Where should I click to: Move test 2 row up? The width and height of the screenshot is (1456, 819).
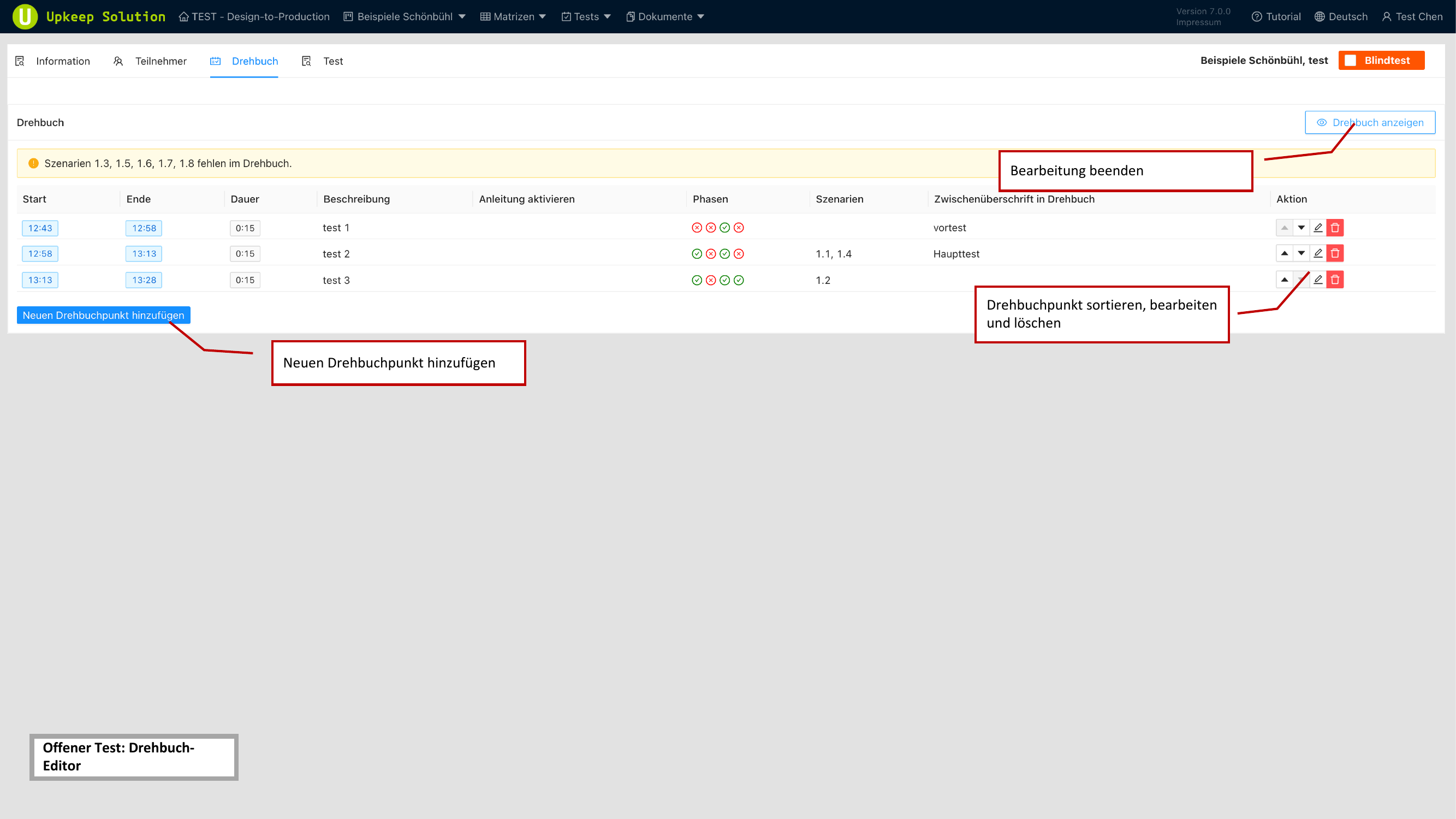click(1284, 253)
